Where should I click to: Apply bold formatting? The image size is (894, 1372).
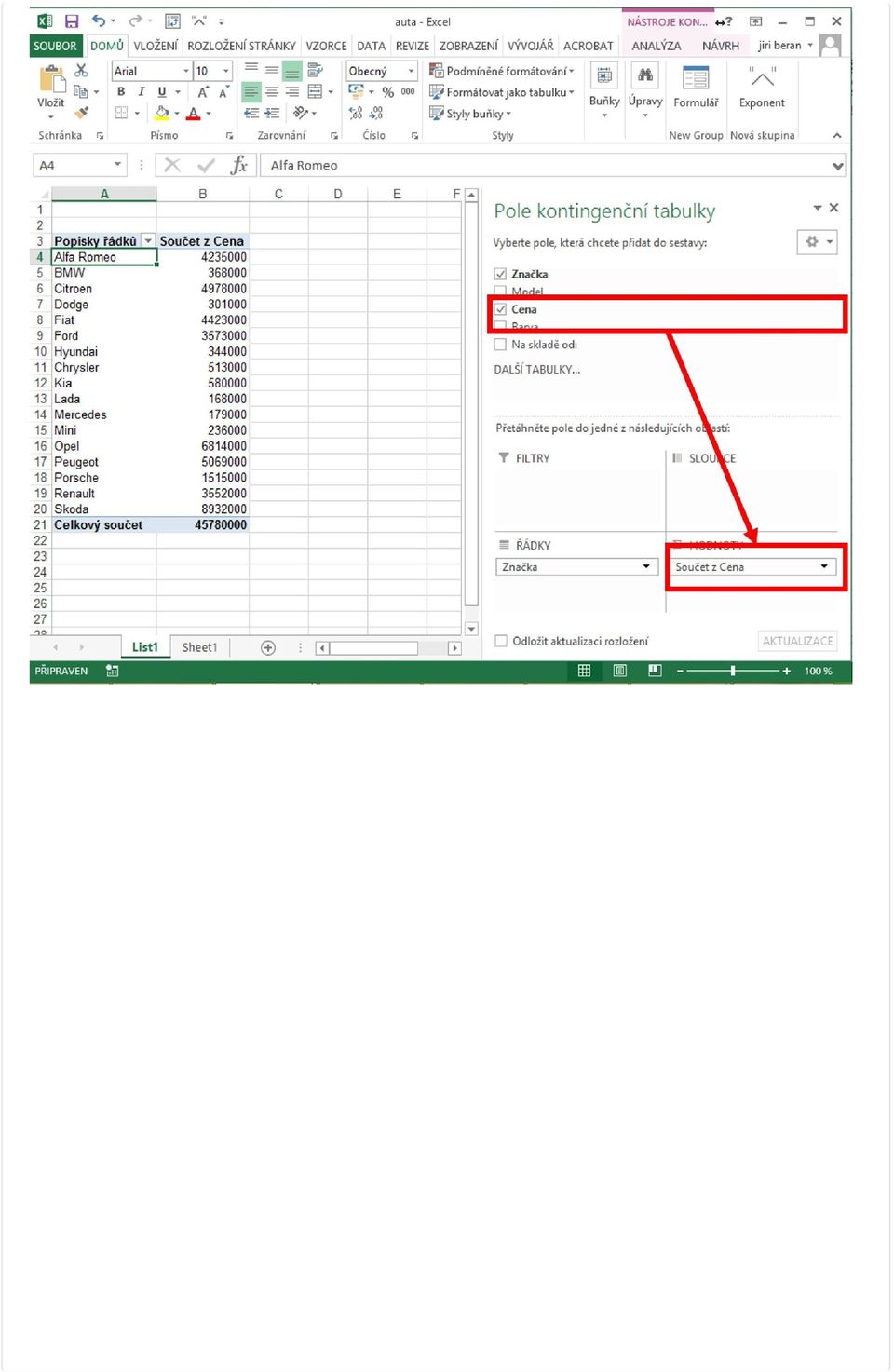(x=121, y=92)
